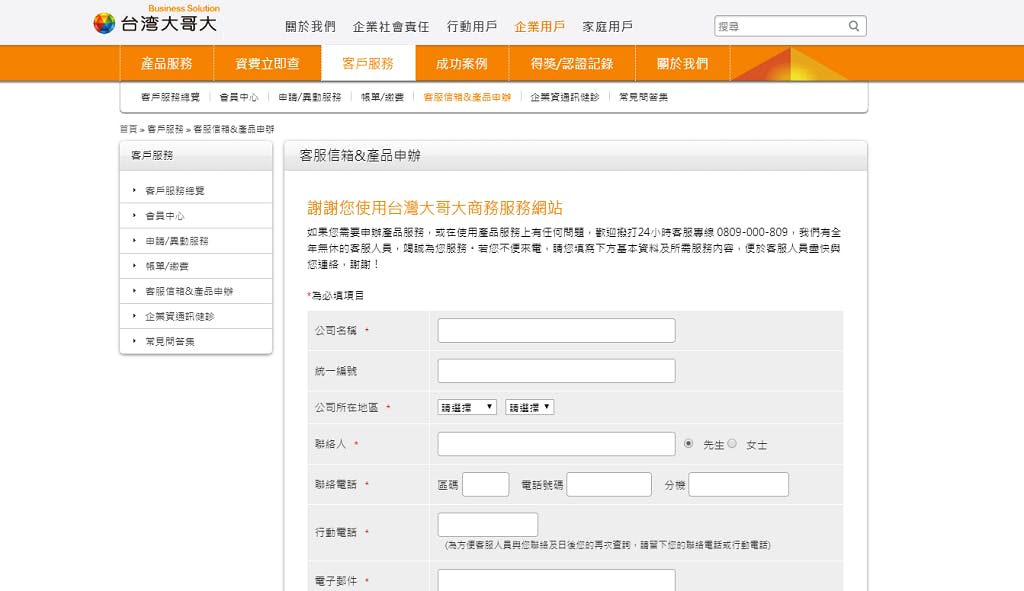Viewport: 1024px width, 591px height.
Task: Go to 家庭用戶 section
Action: pyautogui.click(x=607, y=27)
